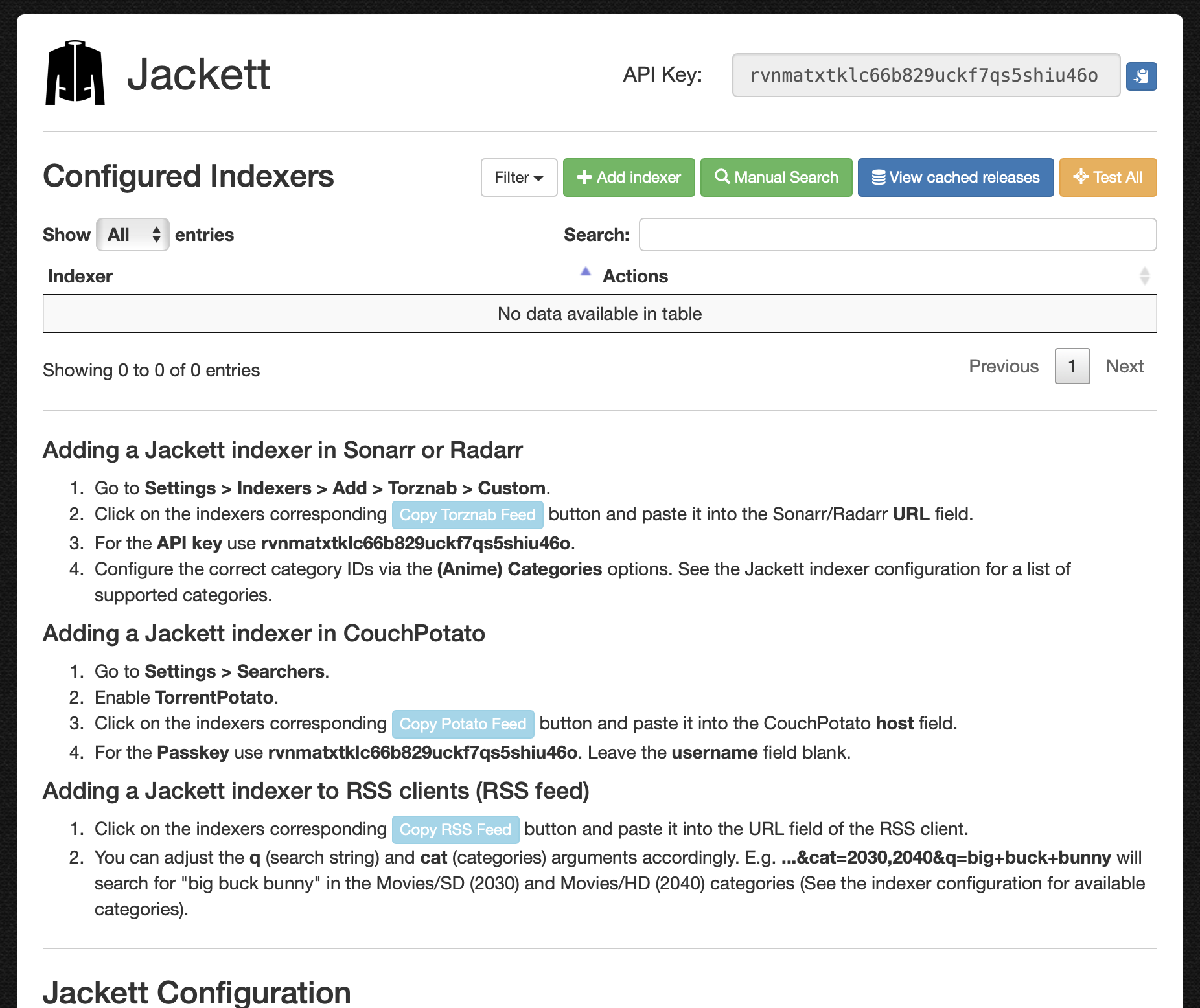Click the Configured Indexers heading
Image resolution: width=1200 pixels, height=1008 pixels.
click(x=189, y=176)
